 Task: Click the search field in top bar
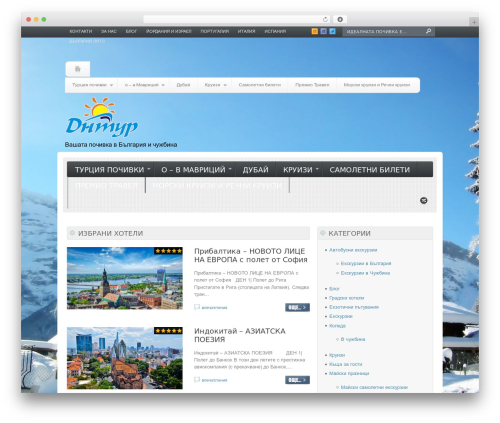click(383, 31)
